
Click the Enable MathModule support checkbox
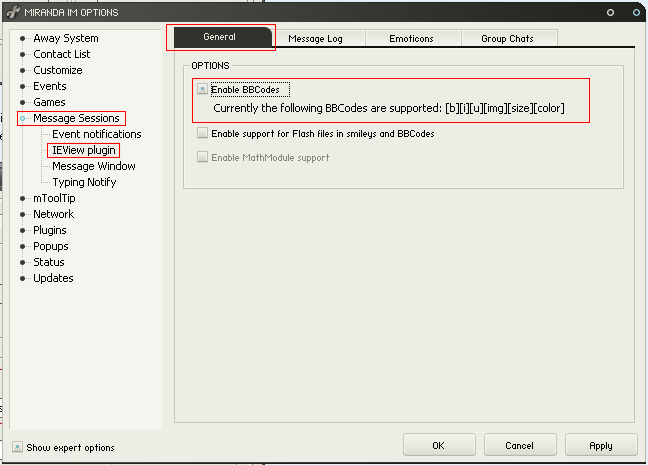pos(202,157)
